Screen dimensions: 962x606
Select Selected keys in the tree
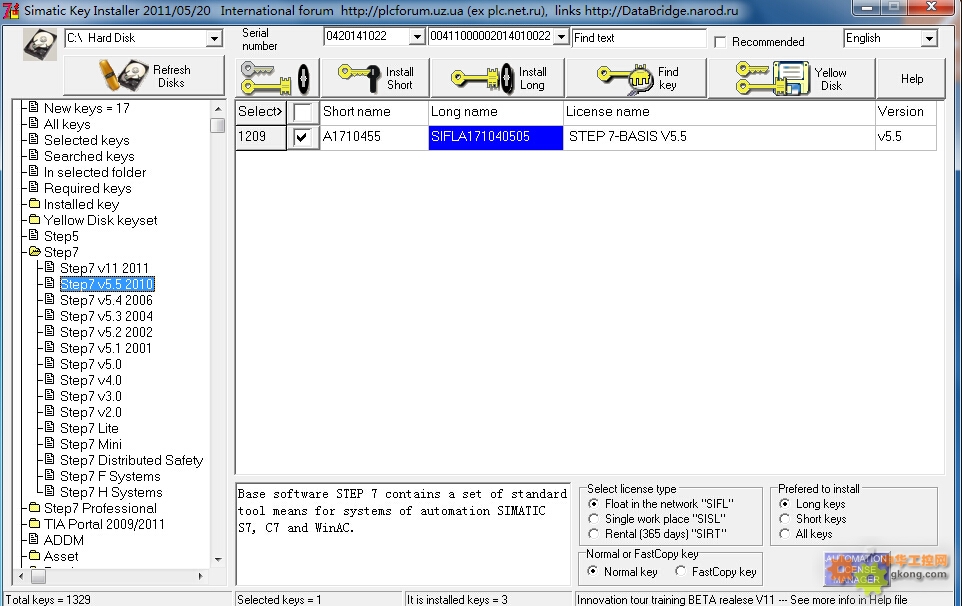[87, 140]
